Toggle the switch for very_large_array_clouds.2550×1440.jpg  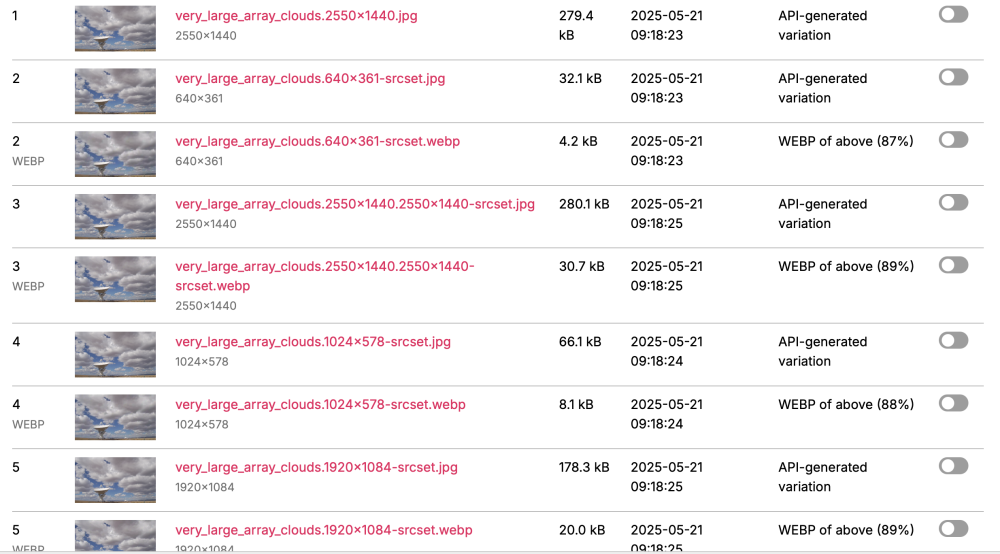[x=953, y=15]
